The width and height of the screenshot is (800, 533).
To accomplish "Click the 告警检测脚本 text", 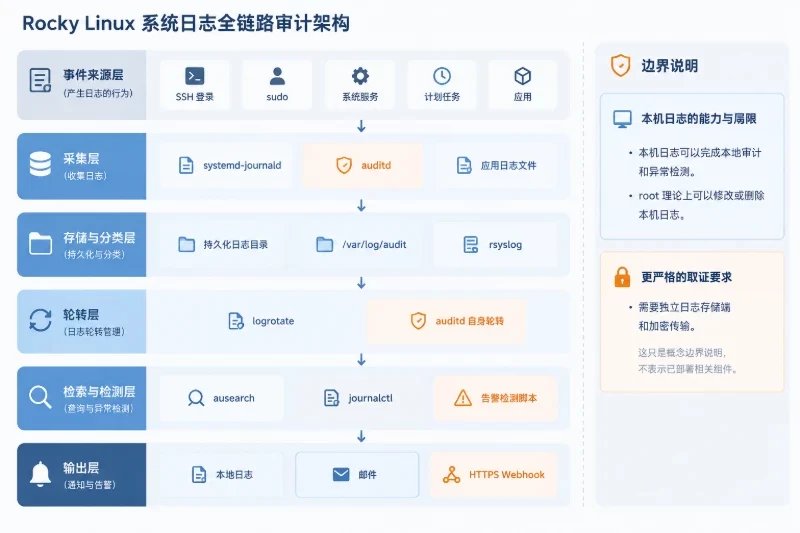I will 509,398.
